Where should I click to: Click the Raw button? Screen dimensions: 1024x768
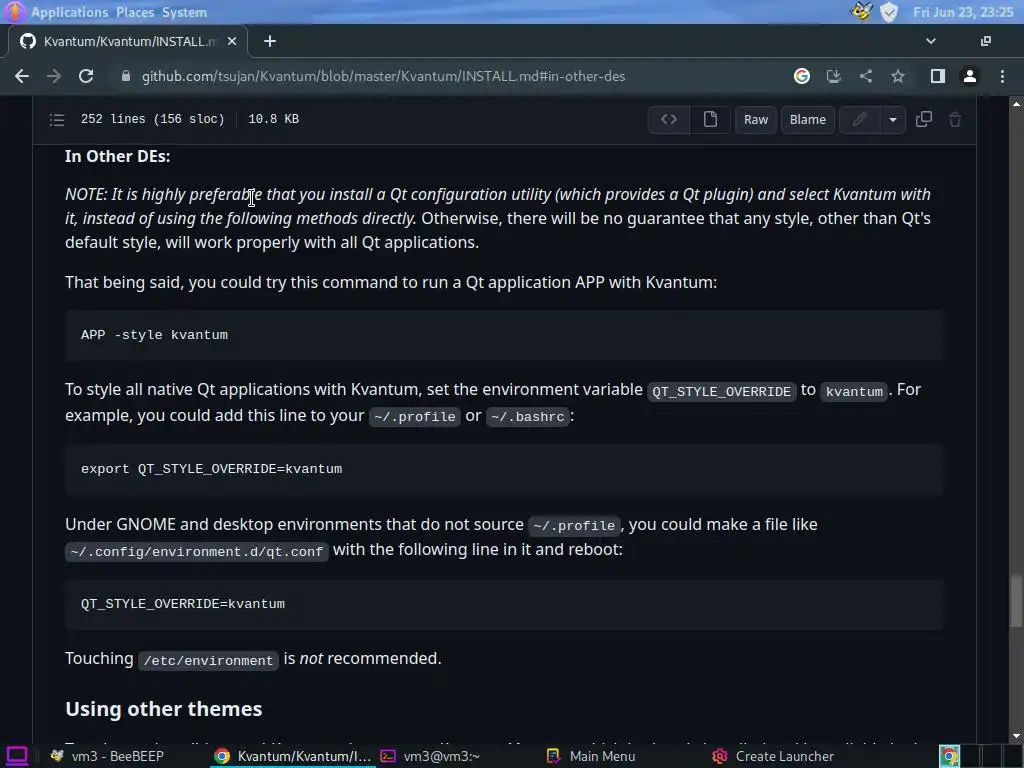(756, 120)
